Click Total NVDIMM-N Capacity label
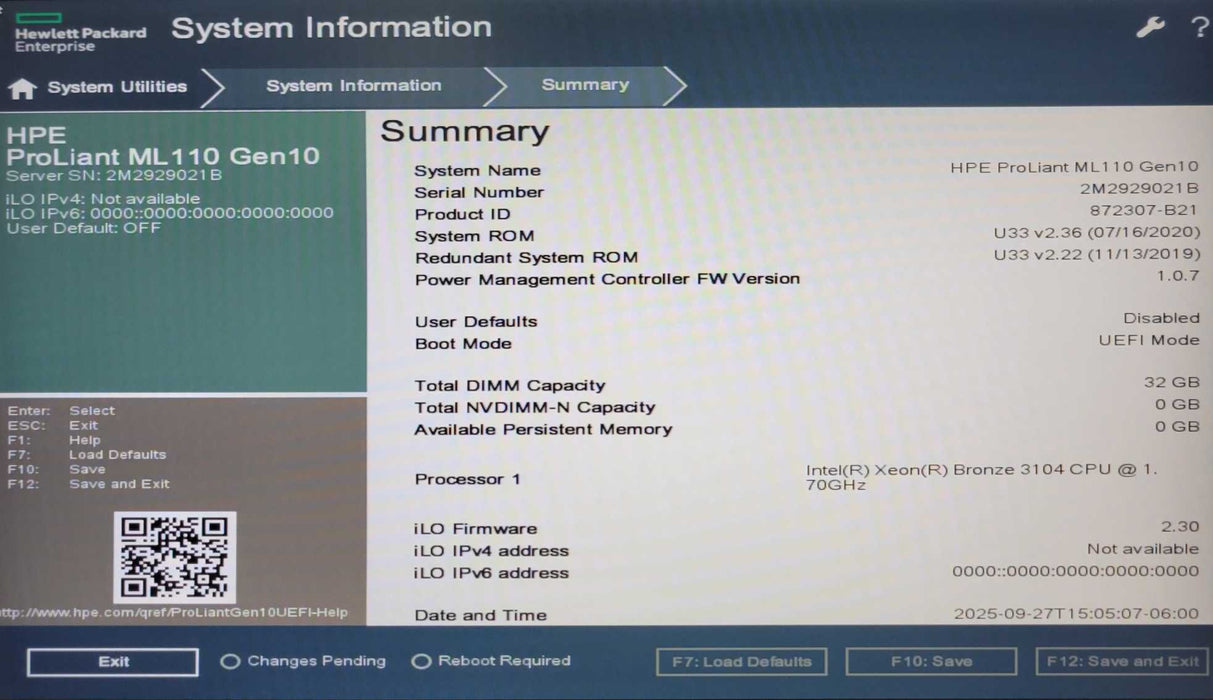The width and height of the screenshot is (1213, 700). pos(535,408)
